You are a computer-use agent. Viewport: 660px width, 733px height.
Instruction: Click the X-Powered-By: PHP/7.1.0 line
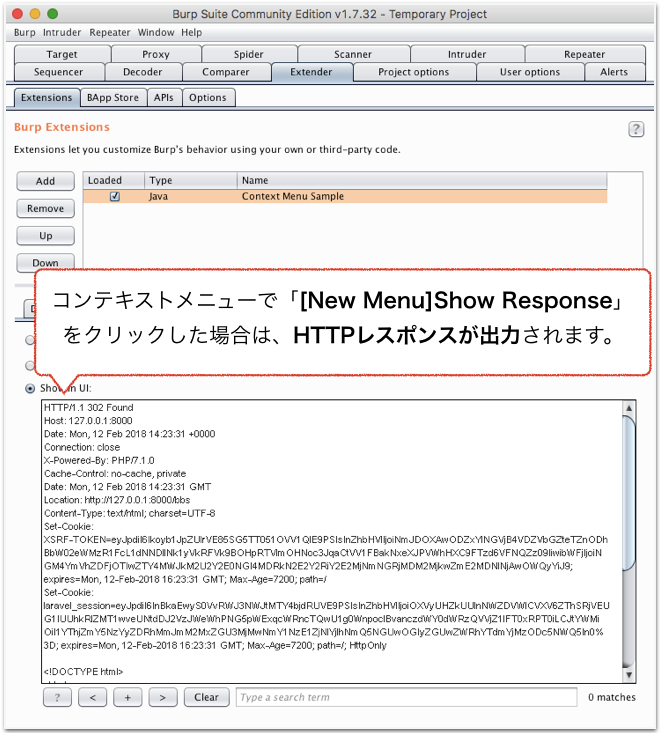pyautogui.click(x=99, y=460)
